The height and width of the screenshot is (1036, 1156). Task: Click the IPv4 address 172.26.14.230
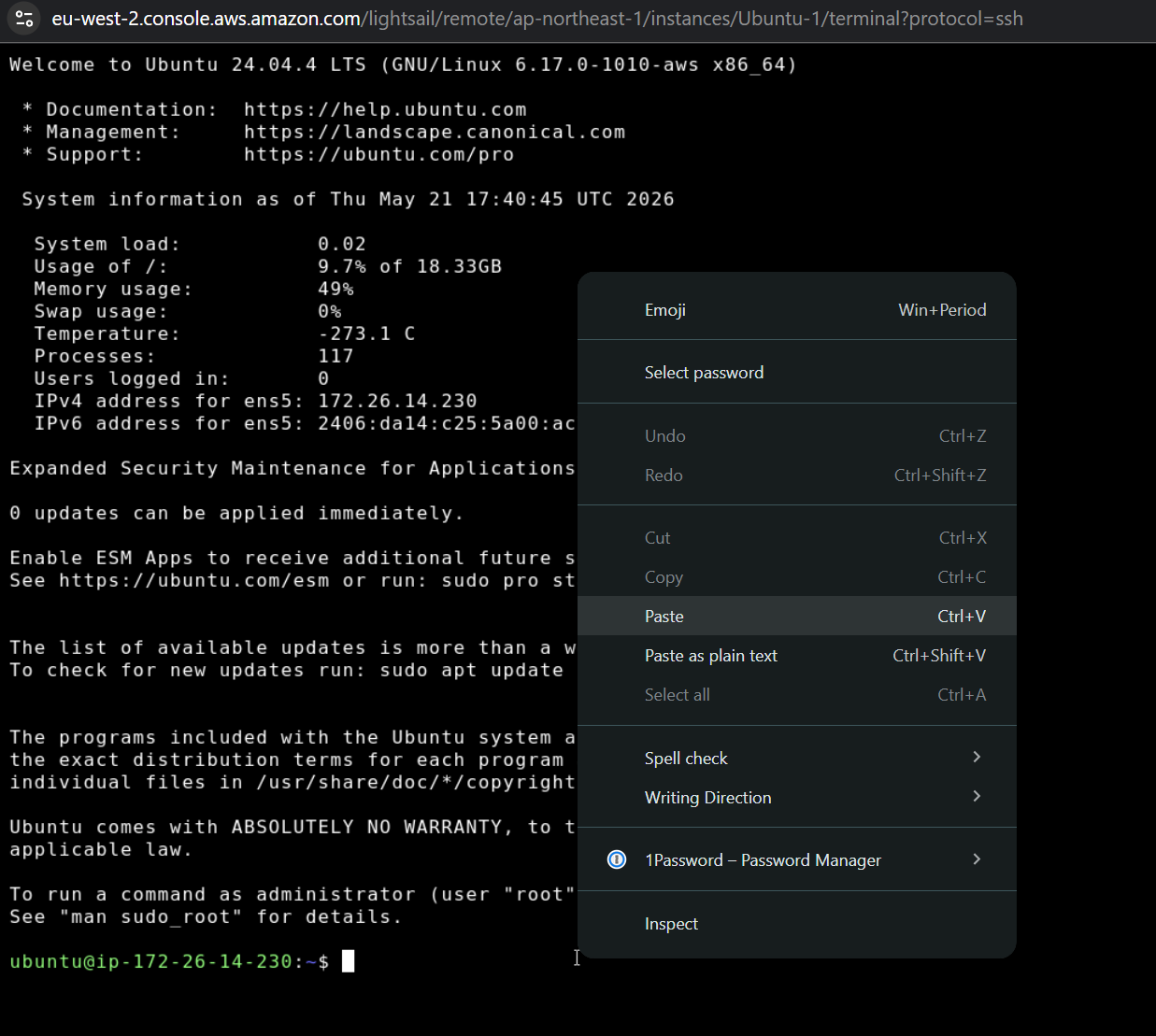(x=397, y=401)
